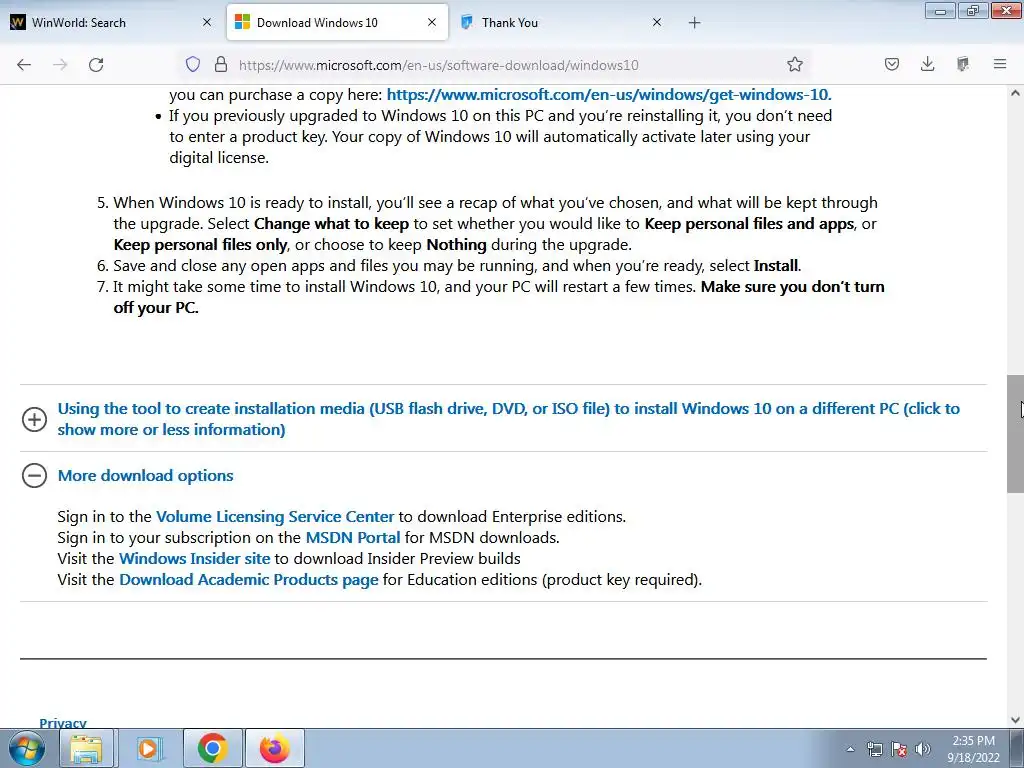1024x768 pixels.
Task: Click the 'Using the tool to create installation media' heading
Action: [509, 419]
